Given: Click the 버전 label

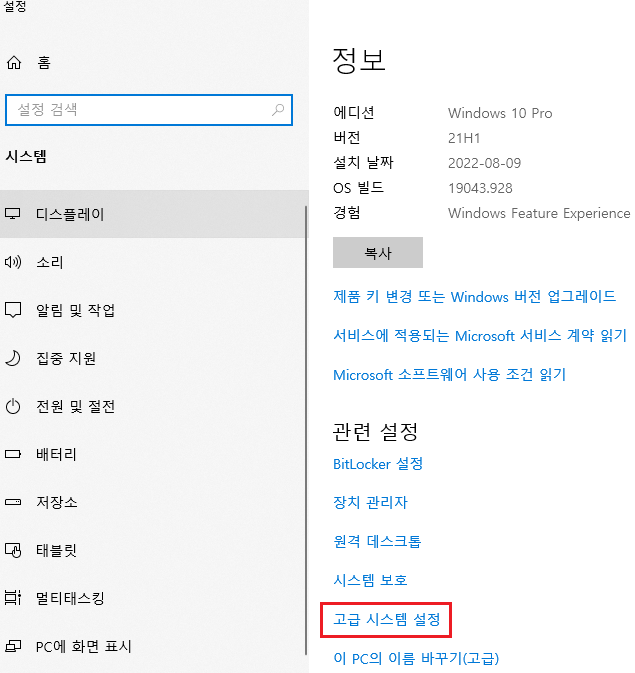Looking at the screenshot, I should click(x=347, y=137).
